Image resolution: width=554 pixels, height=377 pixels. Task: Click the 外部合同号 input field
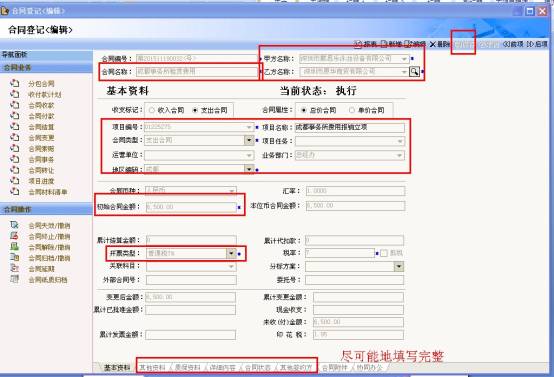pos(191,280)
